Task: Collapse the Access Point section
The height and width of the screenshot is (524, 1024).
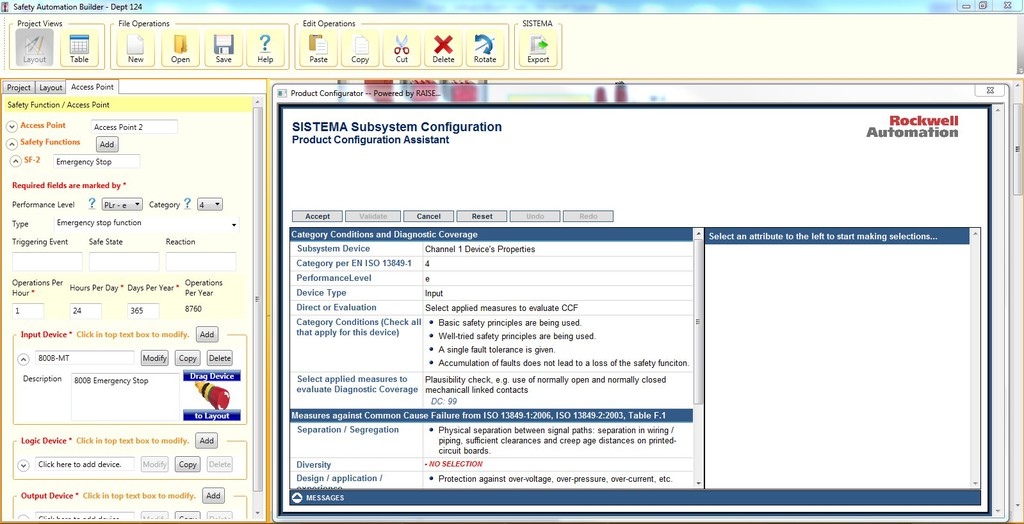Action: (x=12, y=126)
